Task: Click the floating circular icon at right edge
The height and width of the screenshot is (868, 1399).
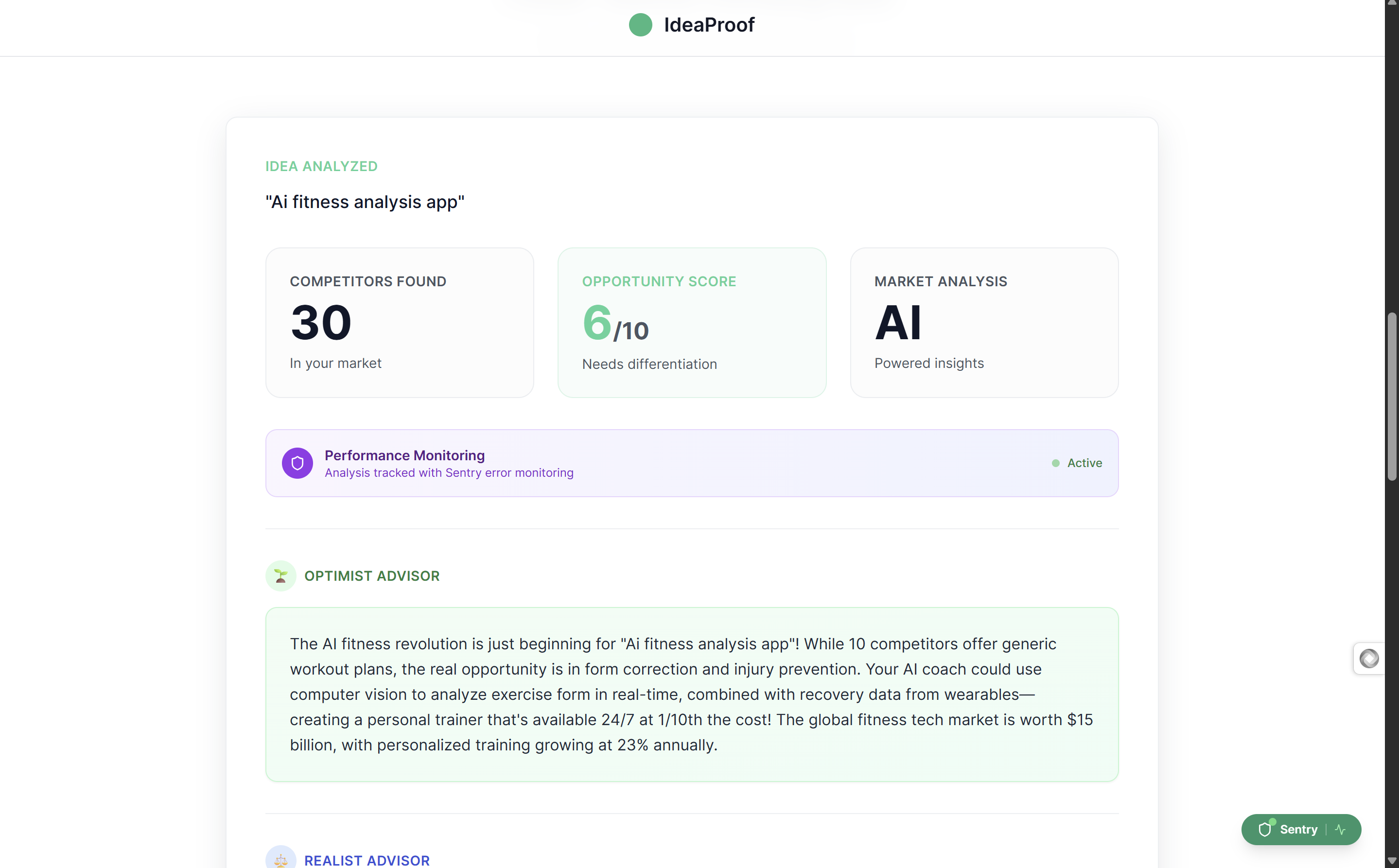Action: (x=1369, y=659)
